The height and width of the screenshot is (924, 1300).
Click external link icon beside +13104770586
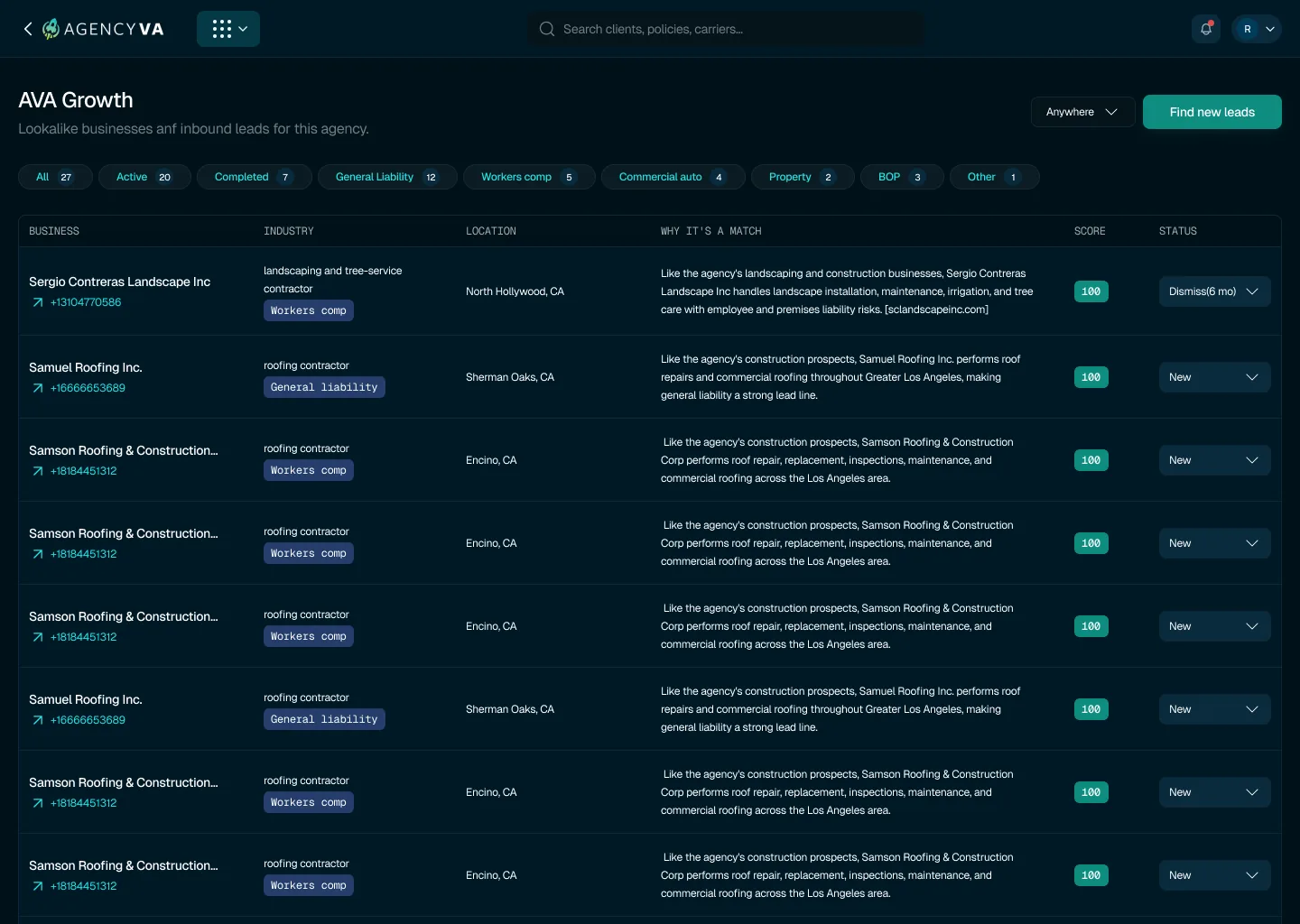[38, 302]
